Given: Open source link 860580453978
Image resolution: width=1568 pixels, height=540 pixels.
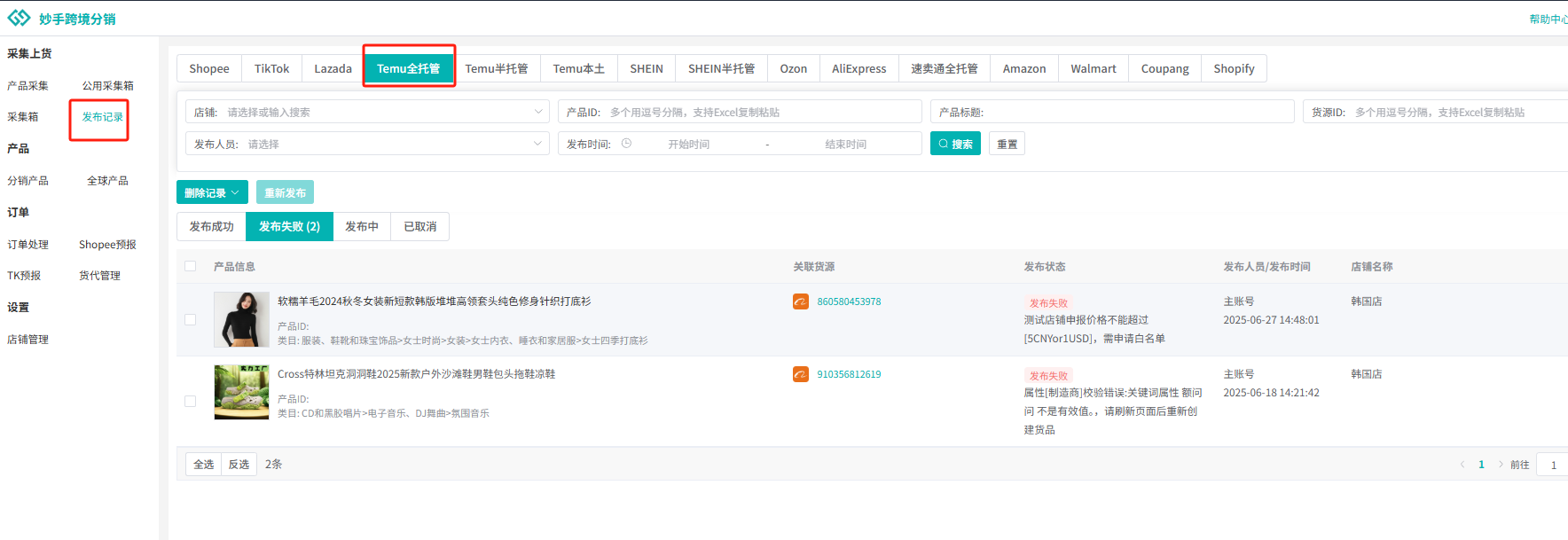Looking at the screenshot, I should point(849,301).
